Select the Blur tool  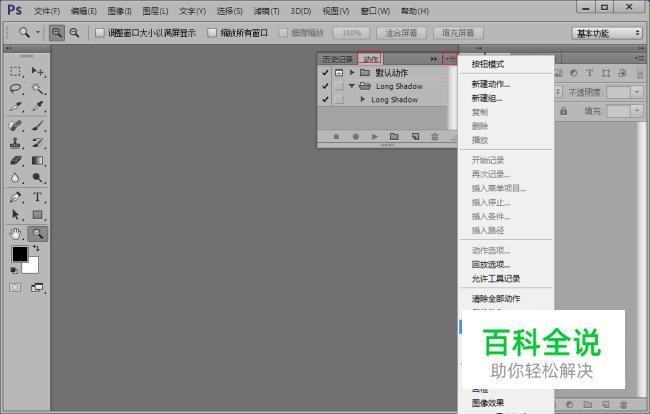[x=16, y=178]
